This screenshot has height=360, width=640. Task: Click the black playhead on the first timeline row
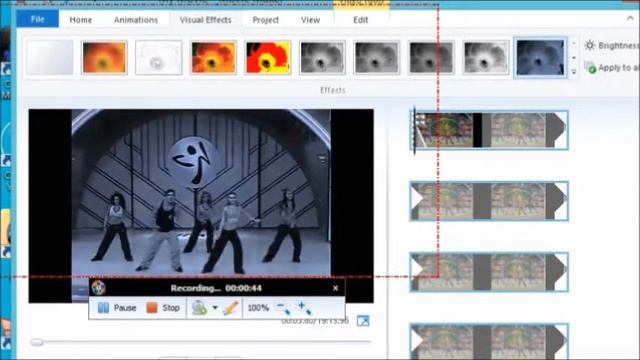(414, 130)
